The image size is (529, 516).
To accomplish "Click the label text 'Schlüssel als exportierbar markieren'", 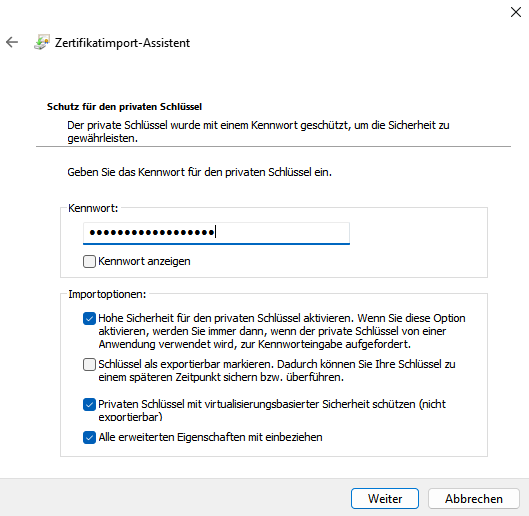I will click(x=186, y=364).
